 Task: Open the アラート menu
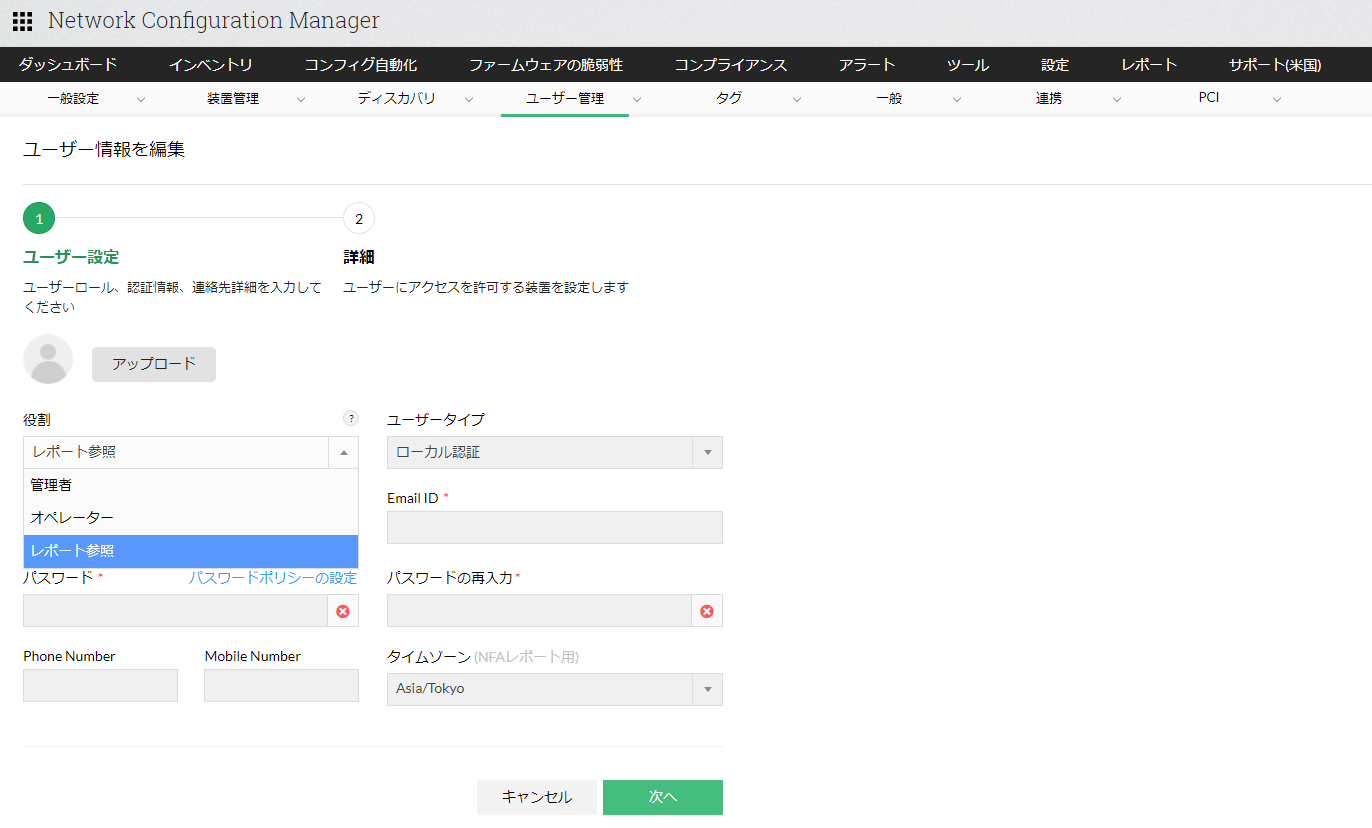867,65
